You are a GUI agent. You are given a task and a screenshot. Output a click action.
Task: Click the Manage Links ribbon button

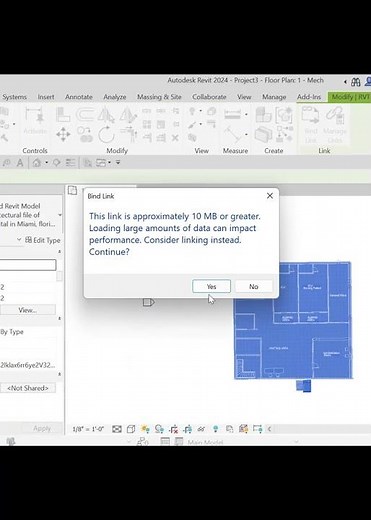335,125
